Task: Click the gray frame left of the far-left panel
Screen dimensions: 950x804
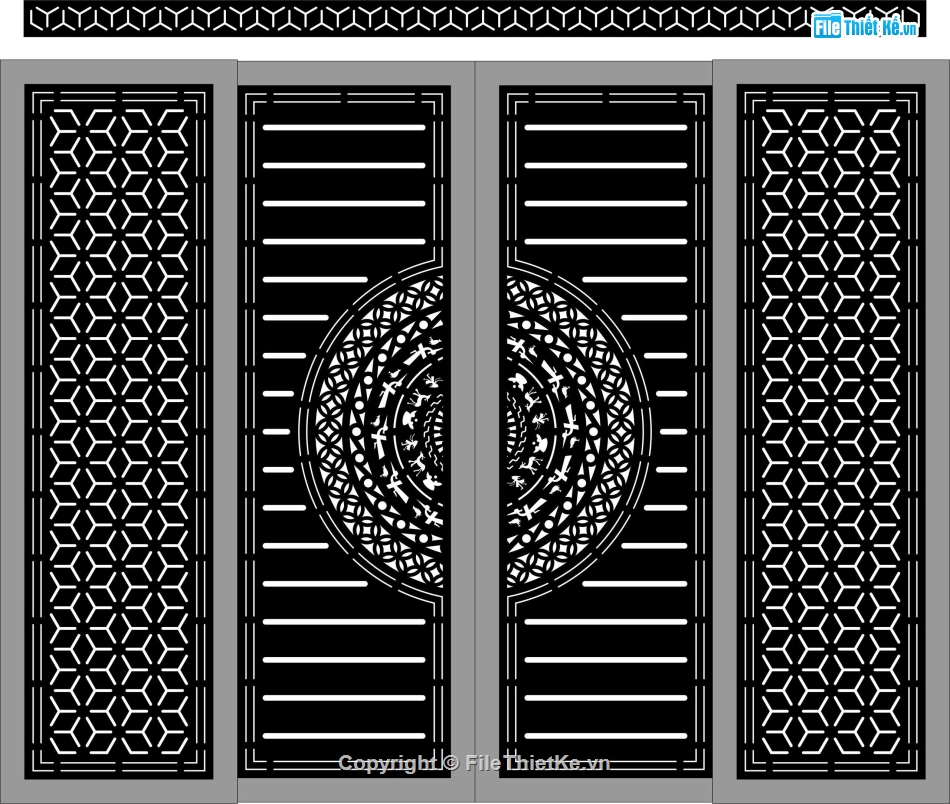Action: [12, 430]
